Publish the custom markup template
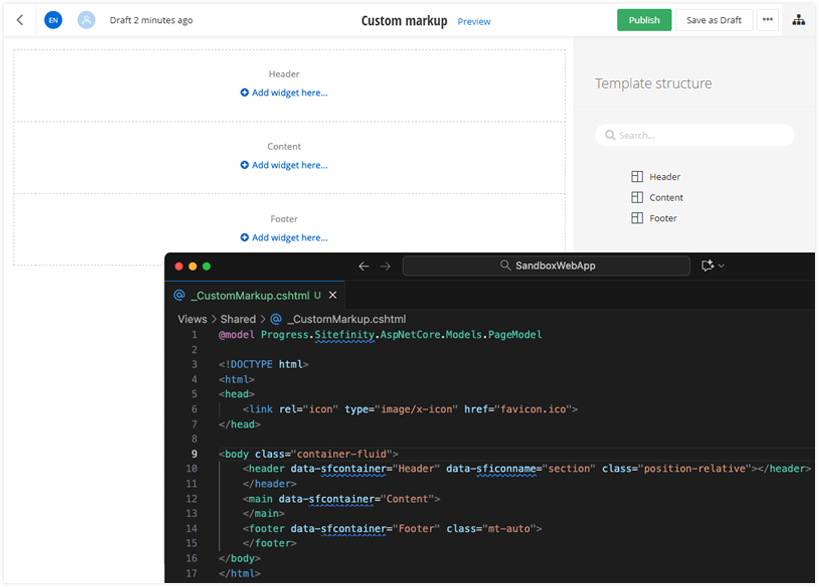This screenshot has height=587, width=819. pos(643,20)
